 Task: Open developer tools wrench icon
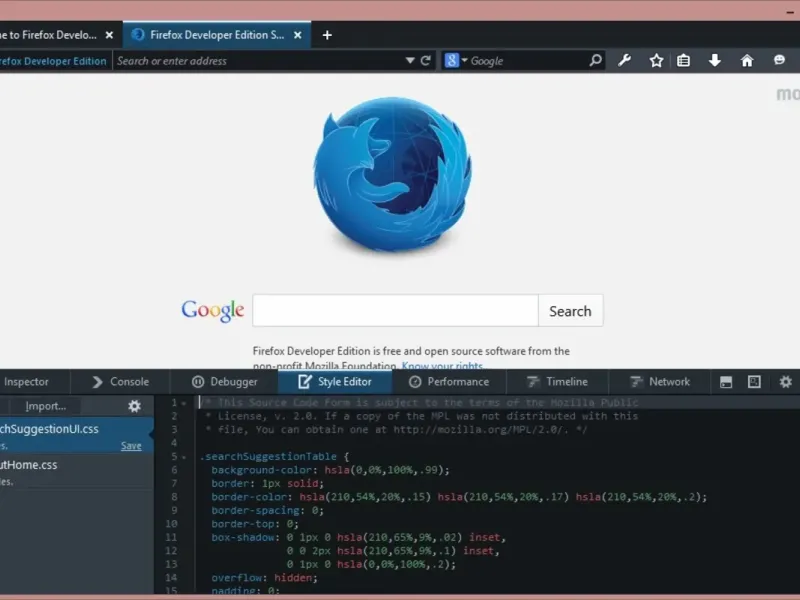pyautogui.click(x=624, y=61)
